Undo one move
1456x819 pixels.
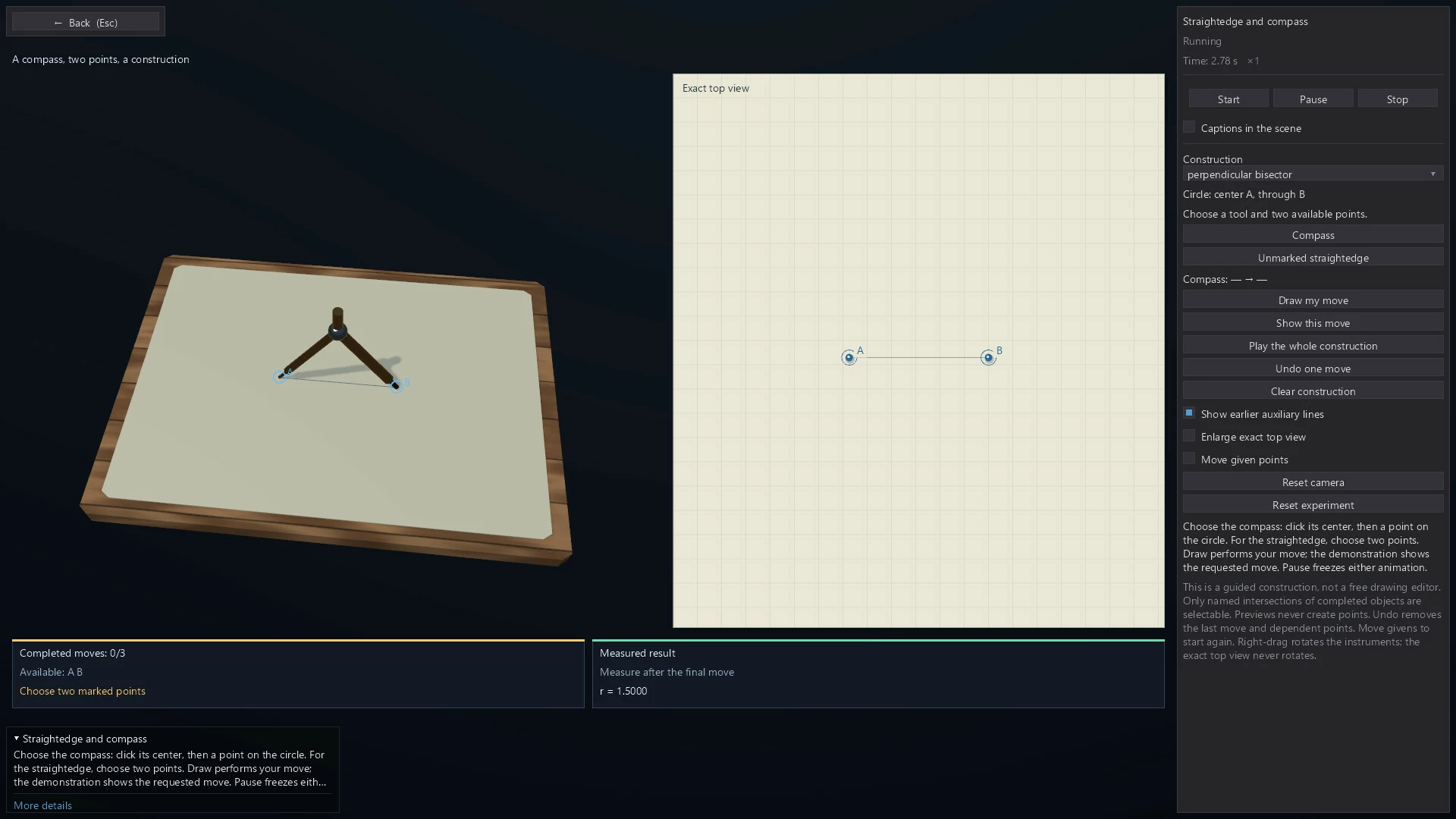pyautogui.click(x=1313, y=369)
